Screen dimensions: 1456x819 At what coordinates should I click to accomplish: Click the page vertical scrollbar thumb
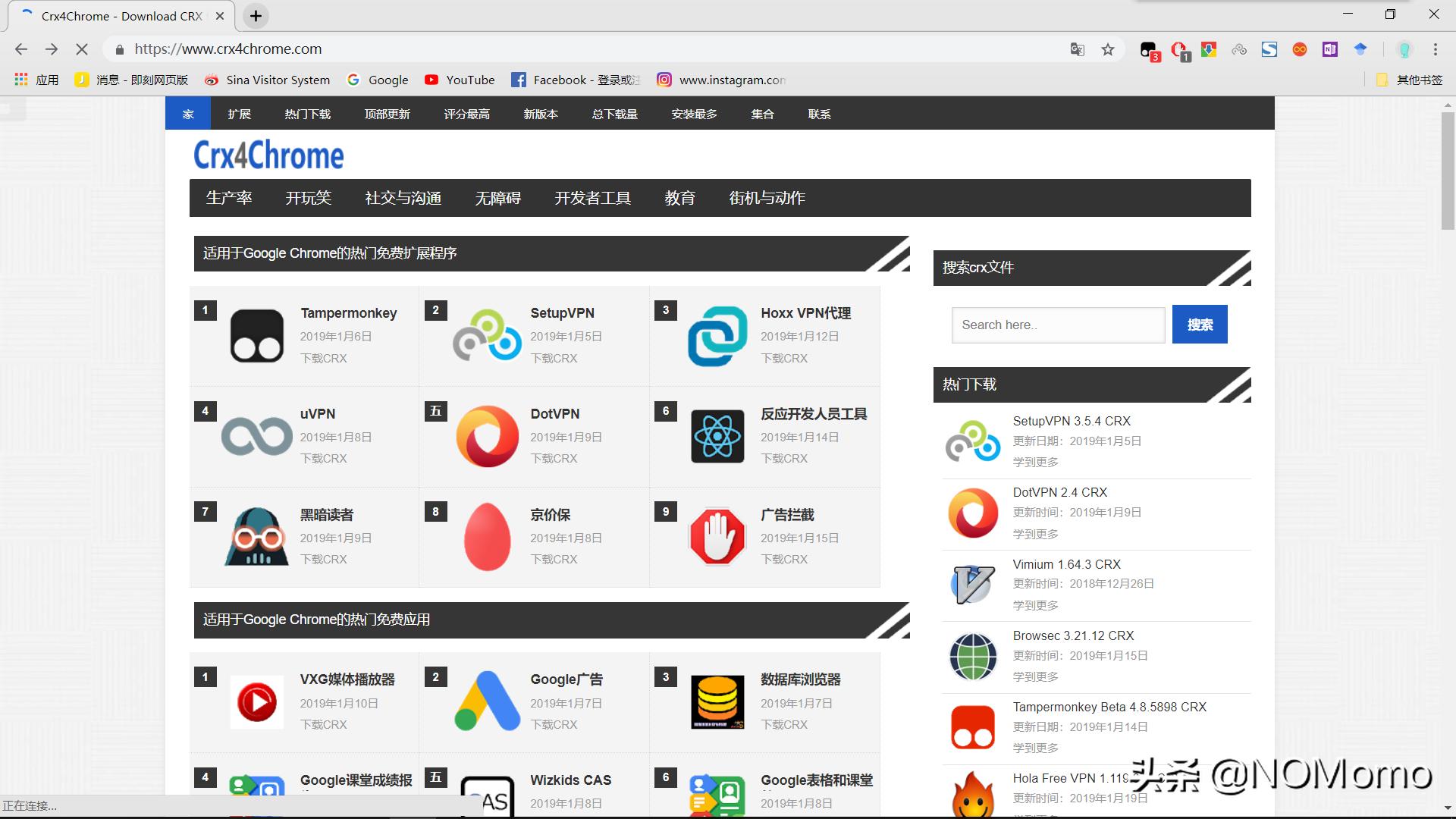1447,171
